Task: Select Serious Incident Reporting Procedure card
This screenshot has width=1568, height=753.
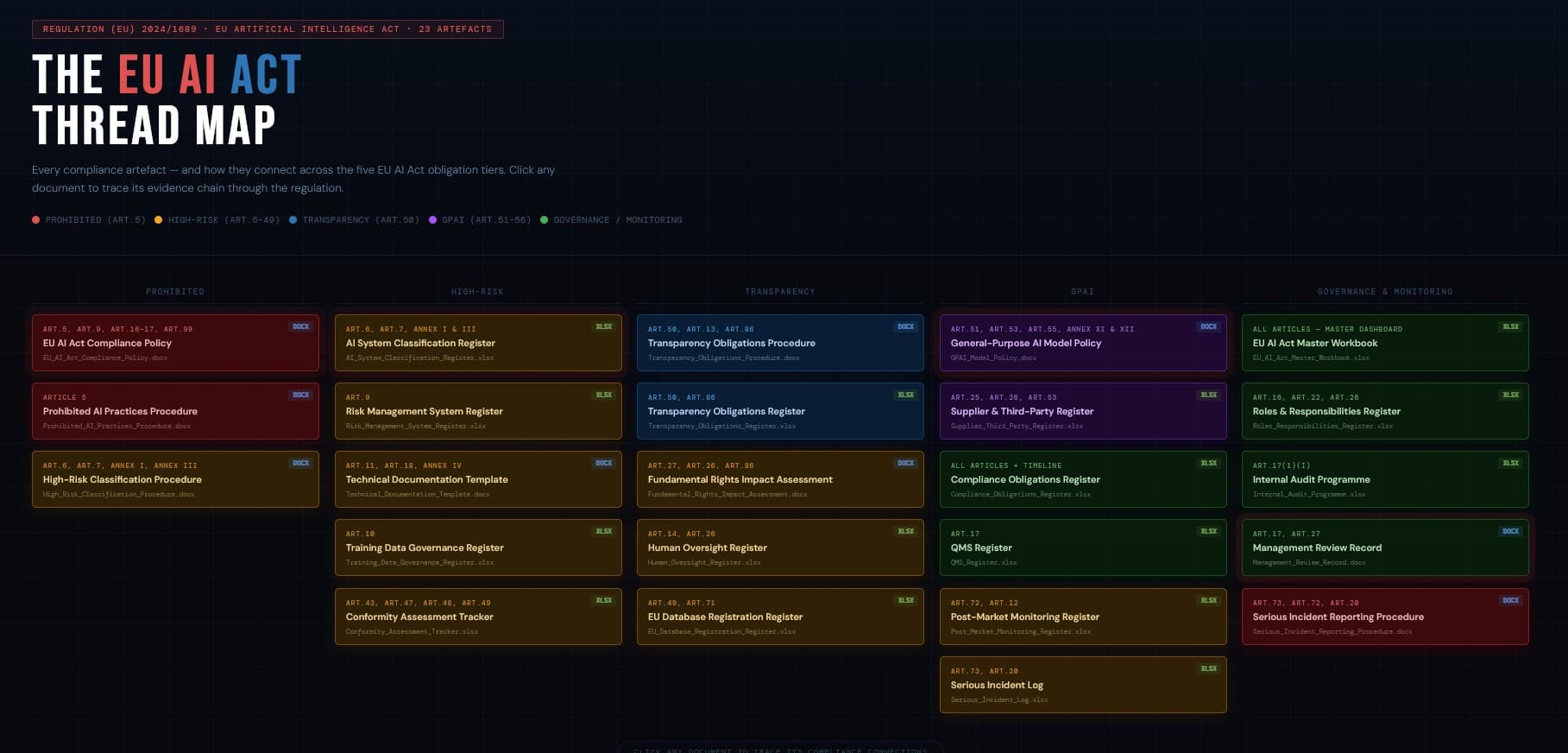Action: (x=1385, y=617)
